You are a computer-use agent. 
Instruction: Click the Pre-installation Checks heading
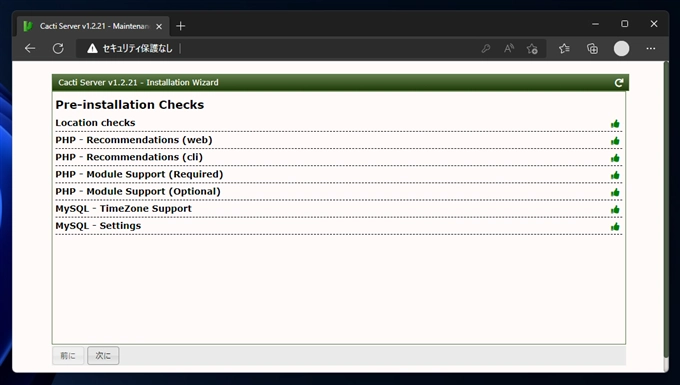130,104
